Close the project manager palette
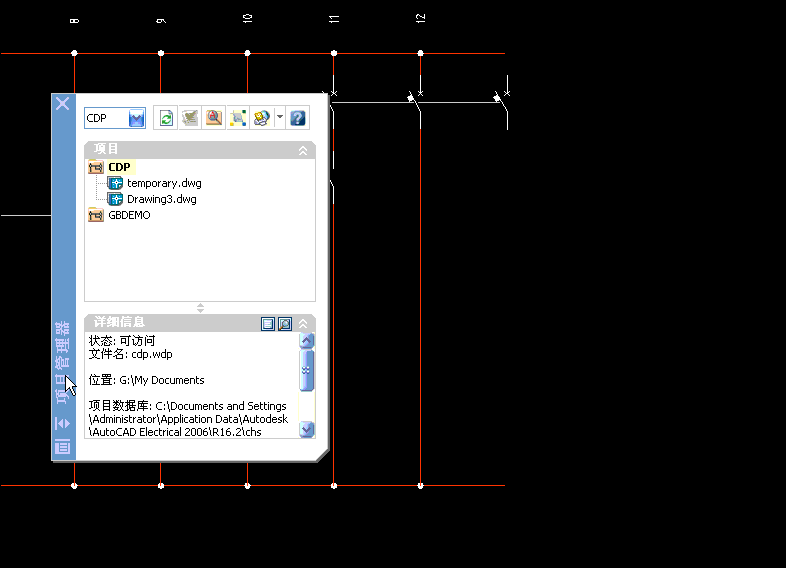Viewport: 786px width, 568px height. click(x=62, y=103)
